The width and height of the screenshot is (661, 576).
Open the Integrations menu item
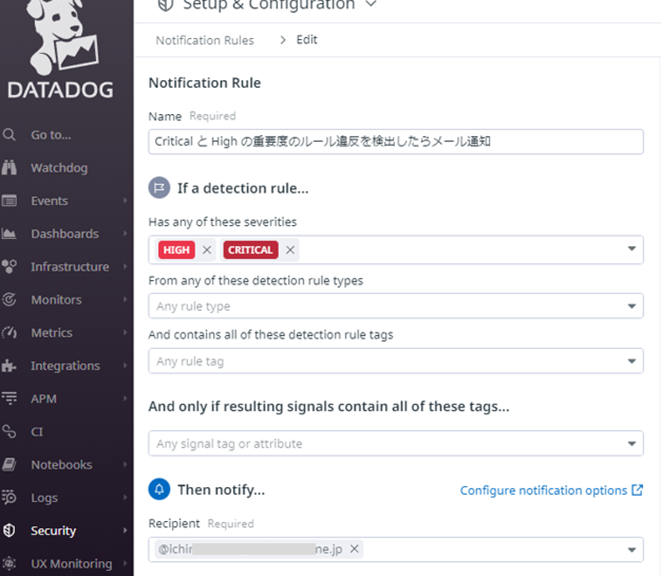click(x=65, y=366)
